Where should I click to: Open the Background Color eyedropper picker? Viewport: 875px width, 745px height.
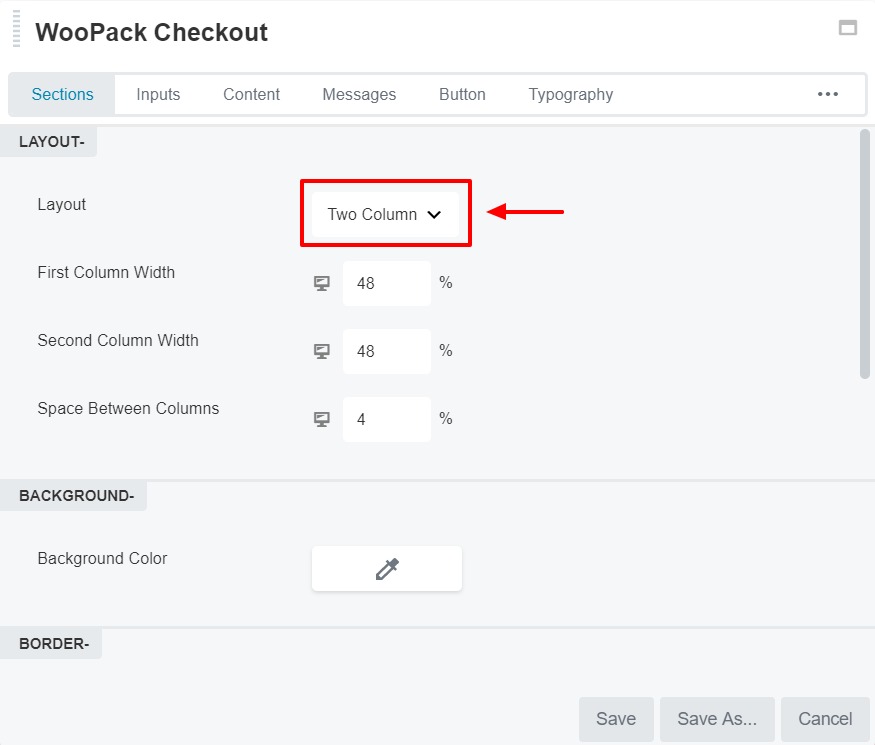click(387, 569)
